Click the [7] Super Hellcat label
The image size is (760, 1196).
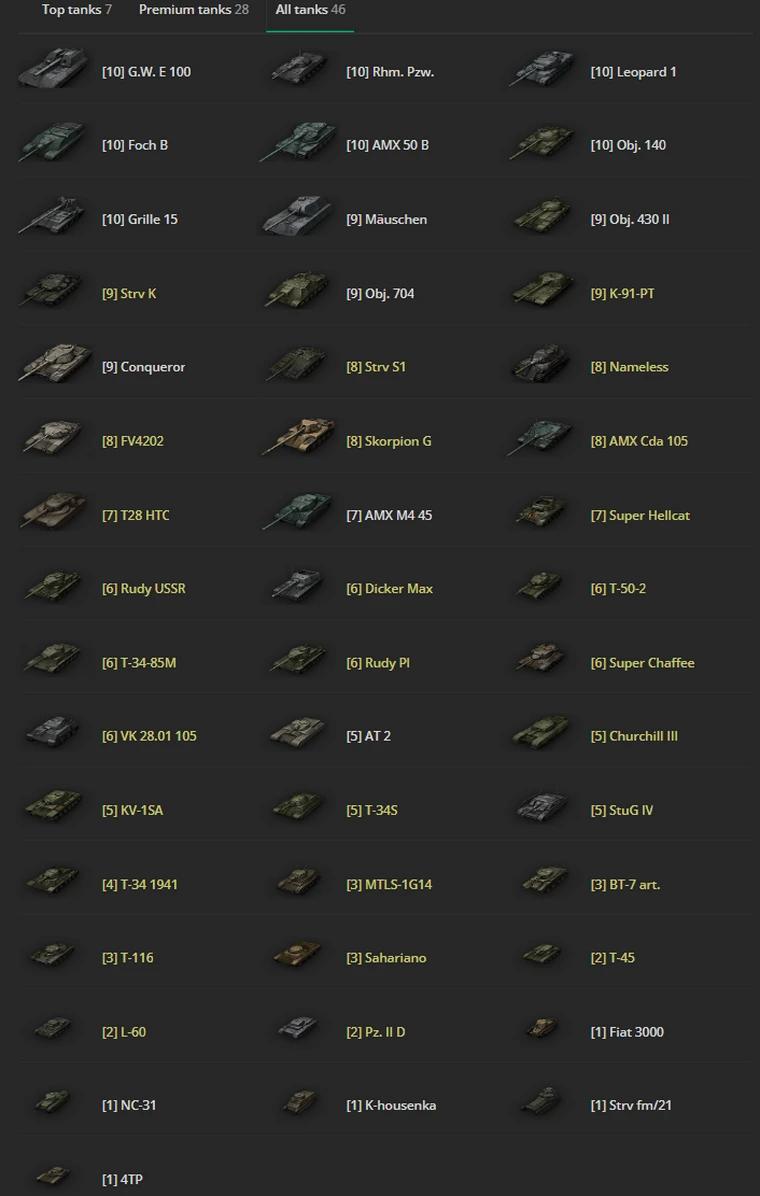pyautogui.click(x=639, y=516)
